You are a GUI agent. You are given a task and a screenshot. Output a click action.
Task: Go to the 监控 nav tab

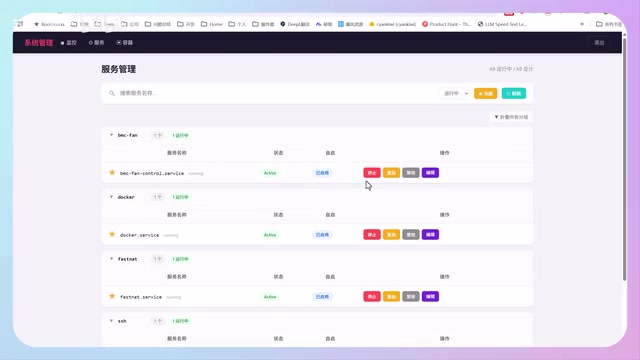tap(69, 42)
